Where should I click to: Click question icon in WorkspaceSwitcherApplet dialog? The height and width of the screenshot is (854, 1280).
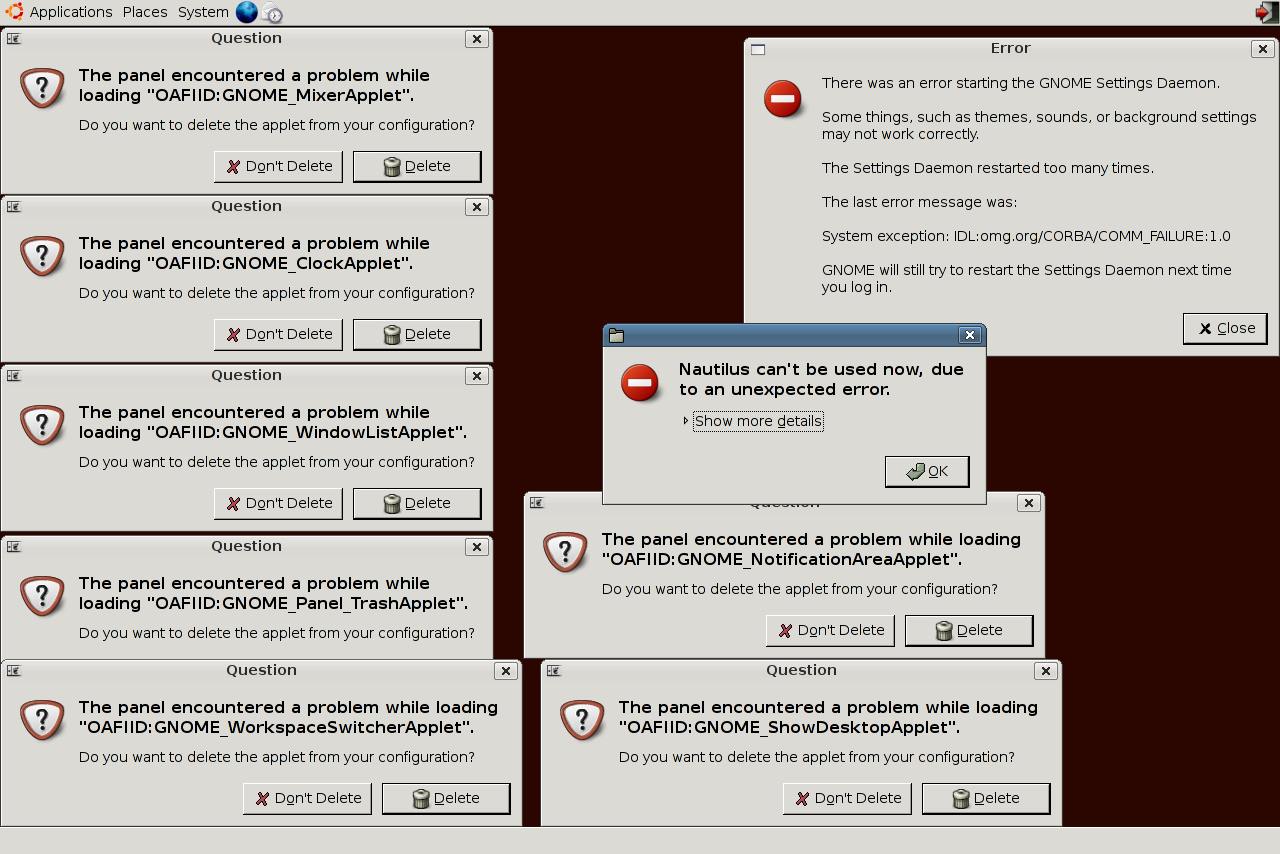pos(43,720)
